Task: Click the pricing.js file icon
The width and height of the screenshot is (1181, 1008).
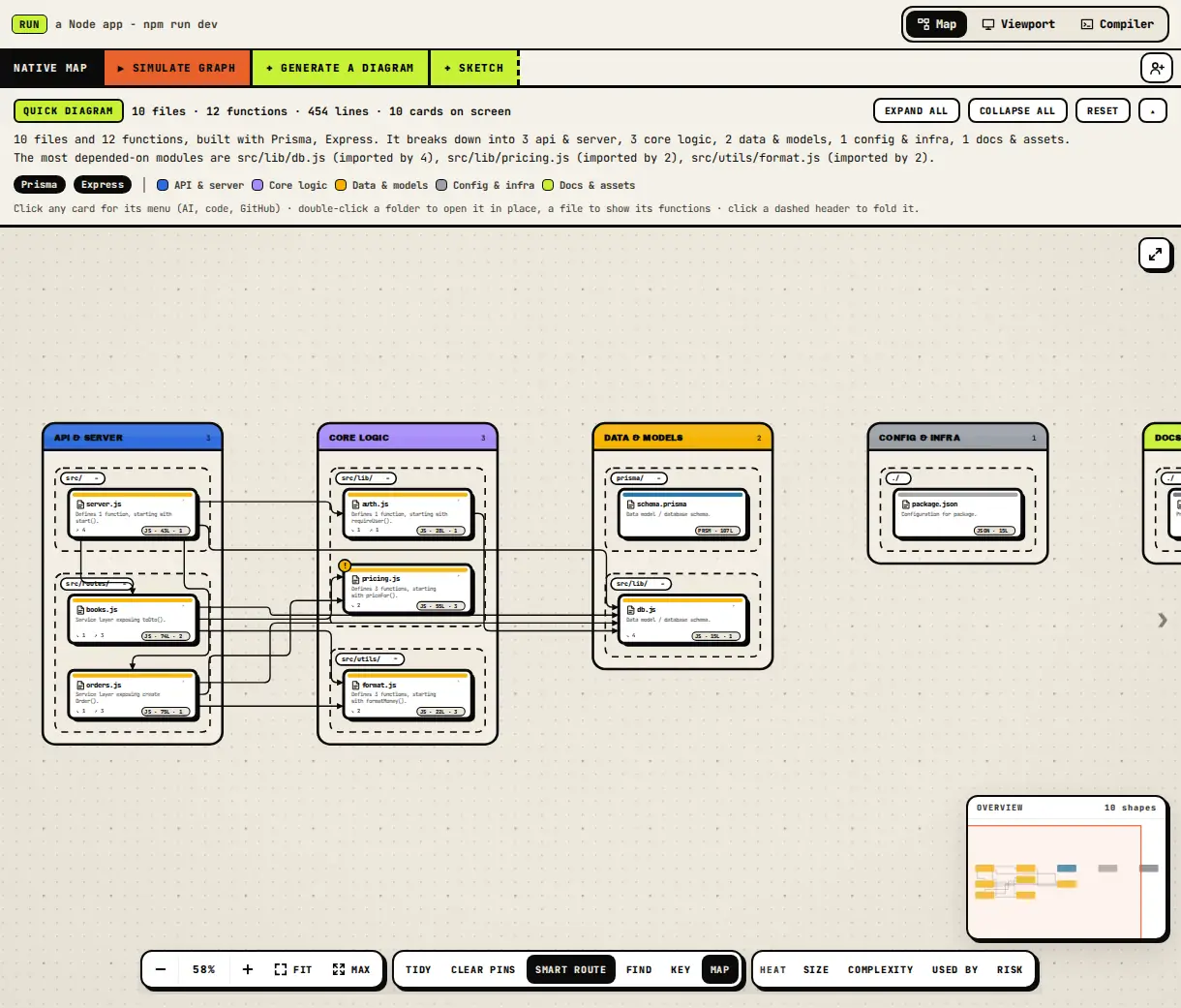Action: (x=355, y=579)
